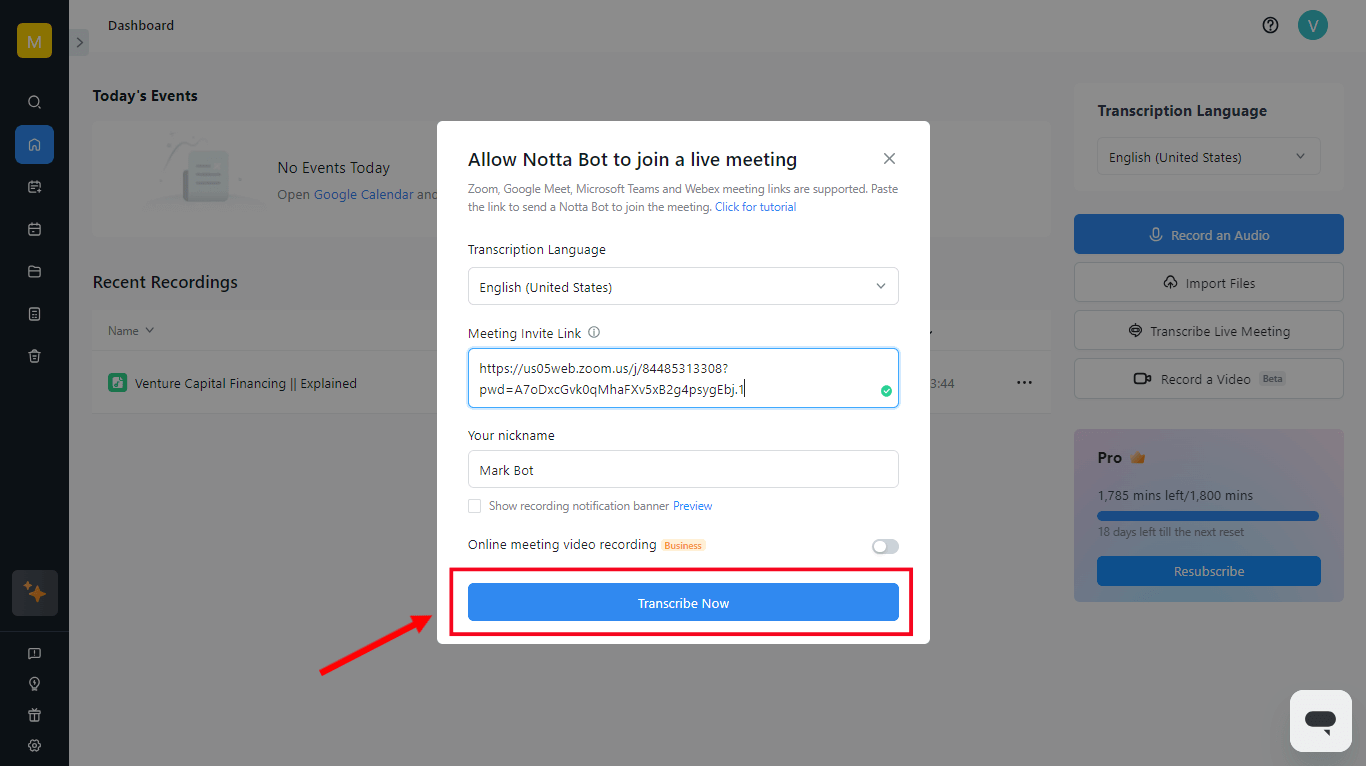Click the green file icon of Venture Capital recording

(x=117, y=382)
